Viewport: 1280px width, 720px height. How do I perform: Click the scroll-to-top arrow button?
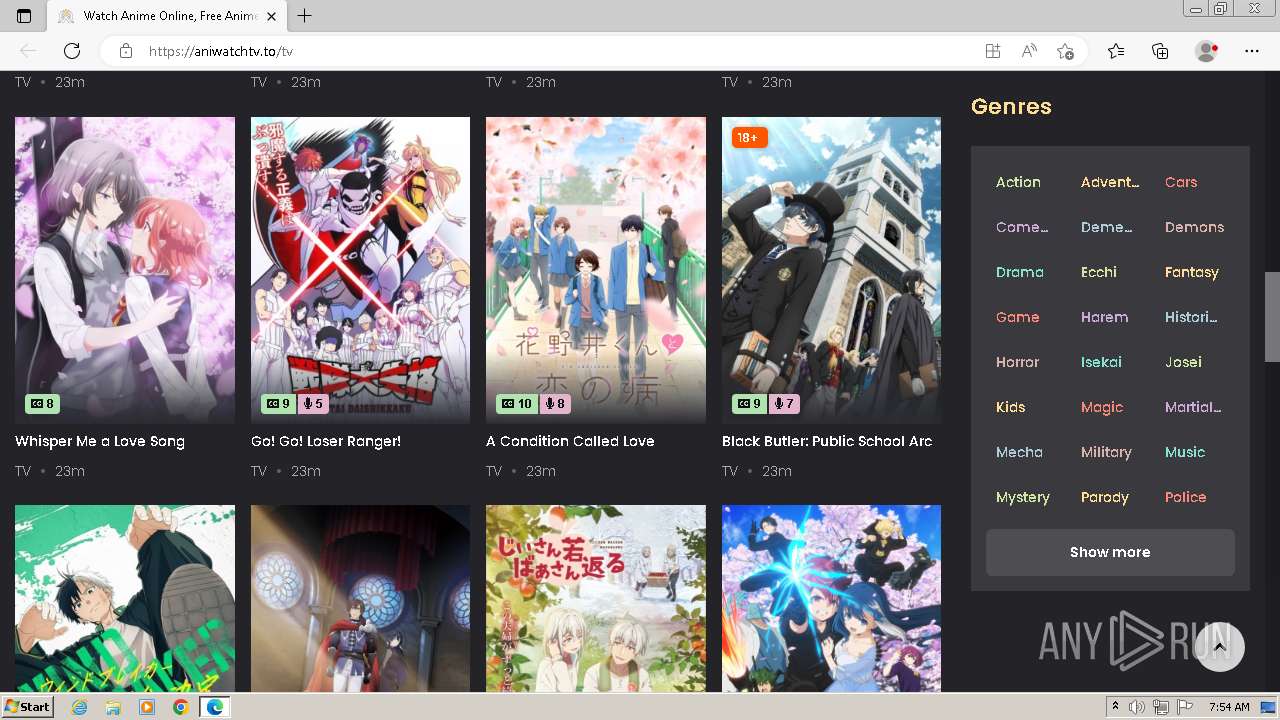click(1219, 647)
